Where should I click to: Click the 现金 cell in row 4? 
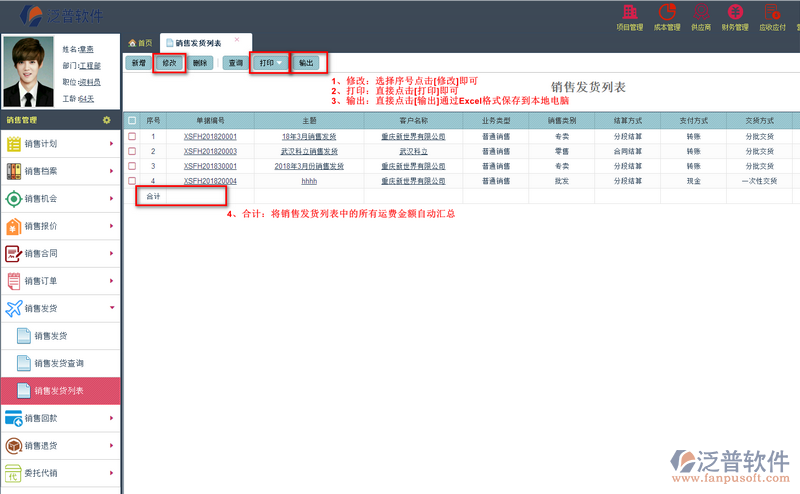693,181
